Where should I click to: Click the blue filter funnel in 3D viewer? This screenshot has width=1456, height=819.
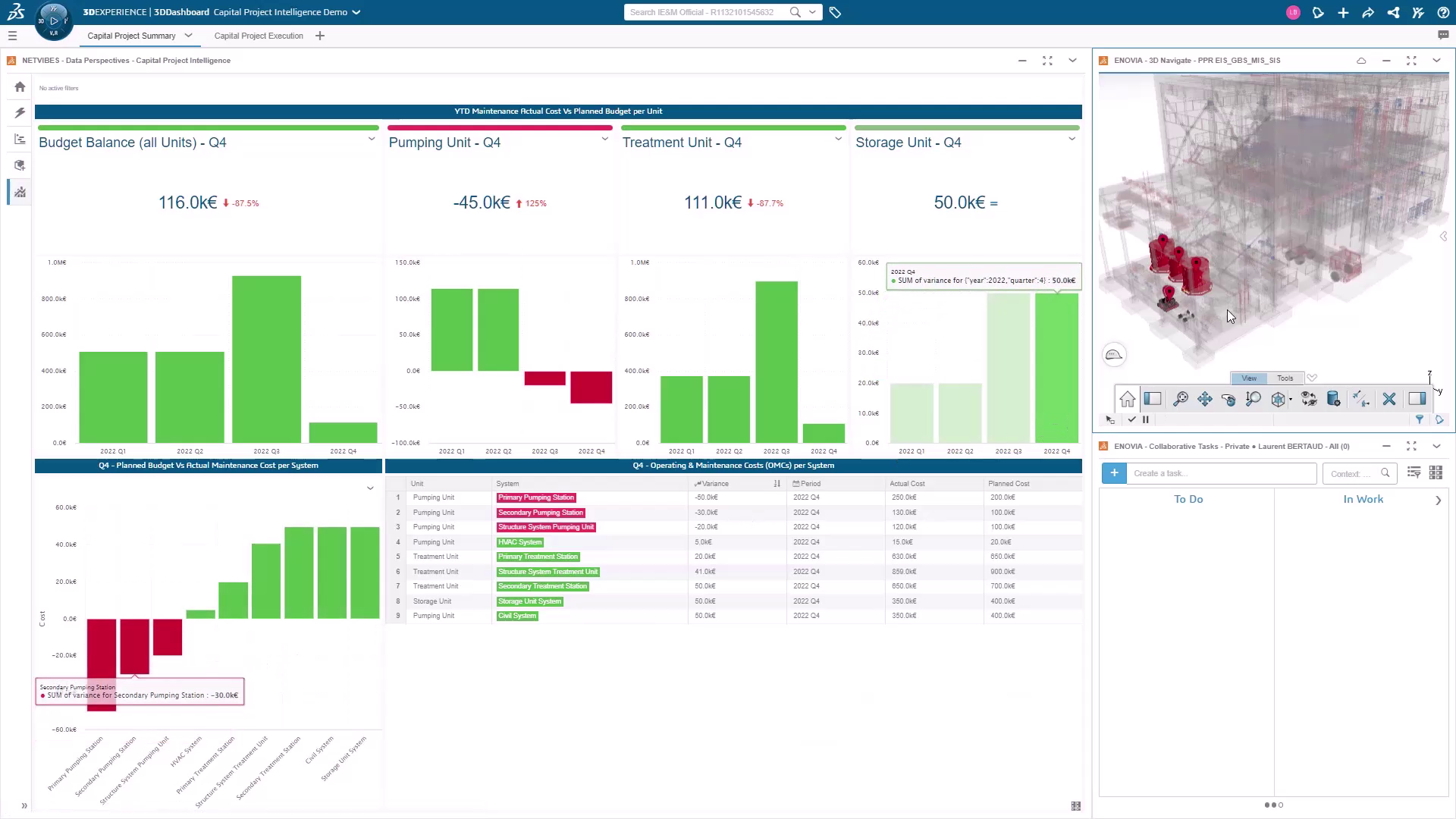(x=1420, y=419)
